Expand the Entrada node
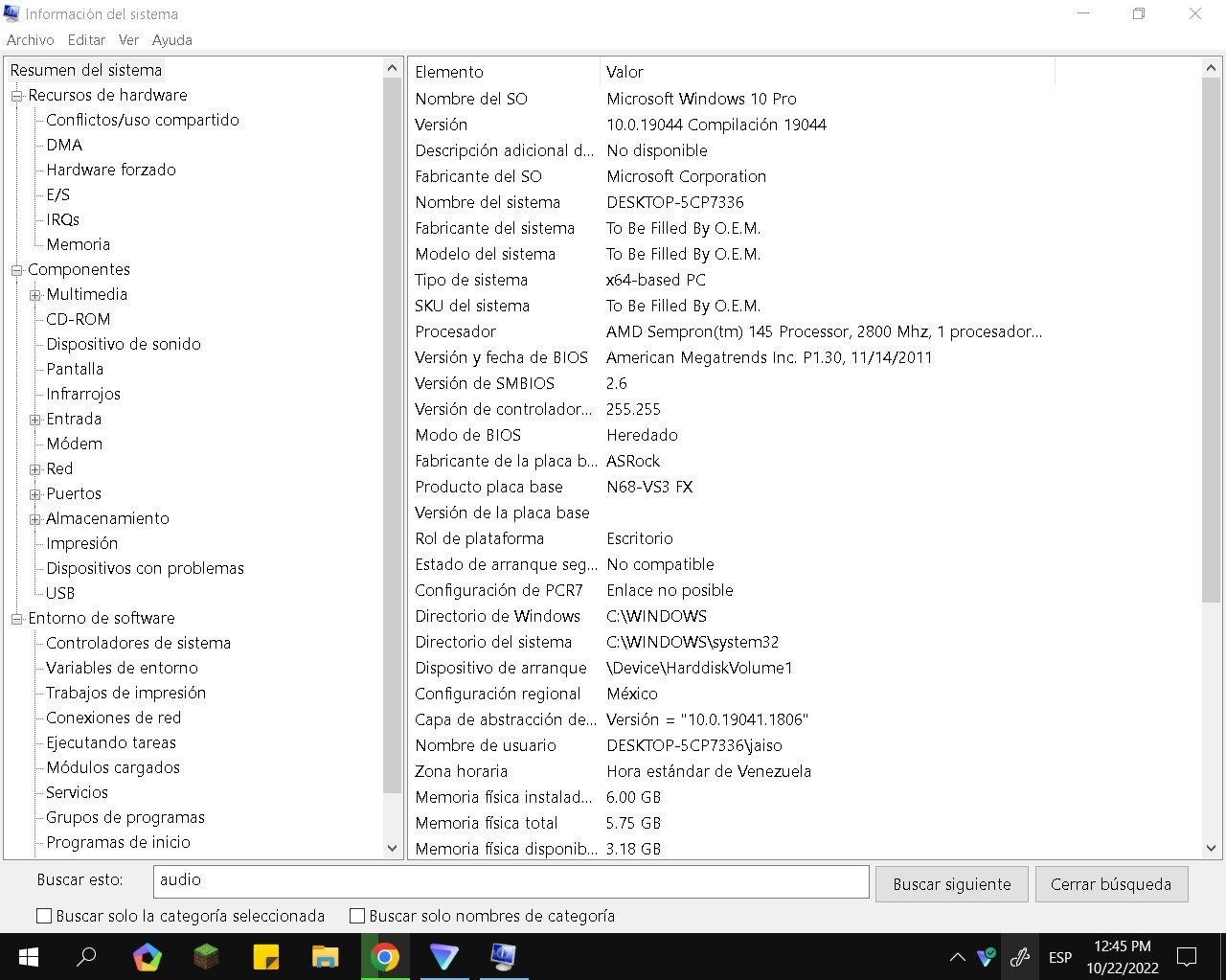The height and width of the screenshot is (980, 1226). pos(35,420)
